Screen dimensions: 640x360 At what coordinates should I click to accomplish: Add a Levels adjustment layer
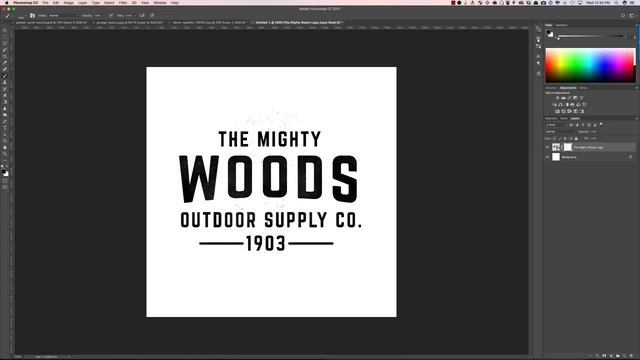(563, 98)
